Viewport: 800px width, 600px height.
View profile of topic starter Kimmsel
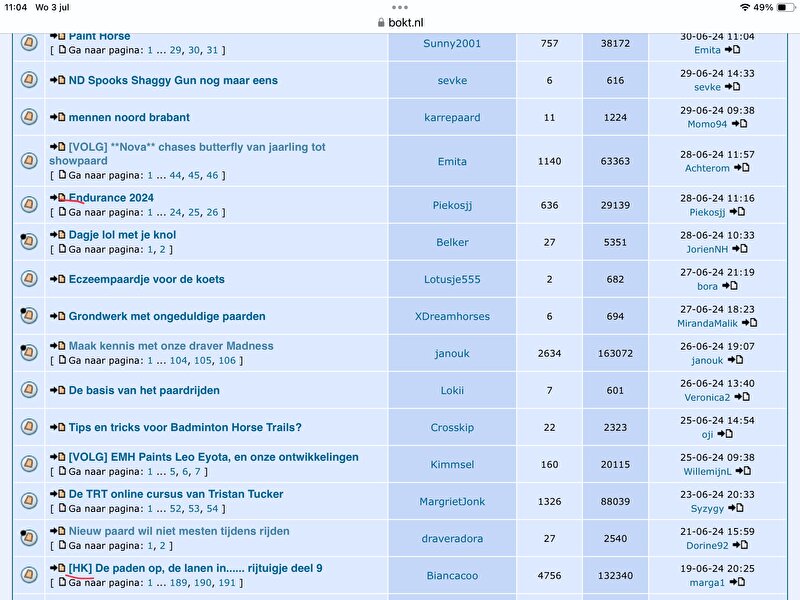[452, 464]
